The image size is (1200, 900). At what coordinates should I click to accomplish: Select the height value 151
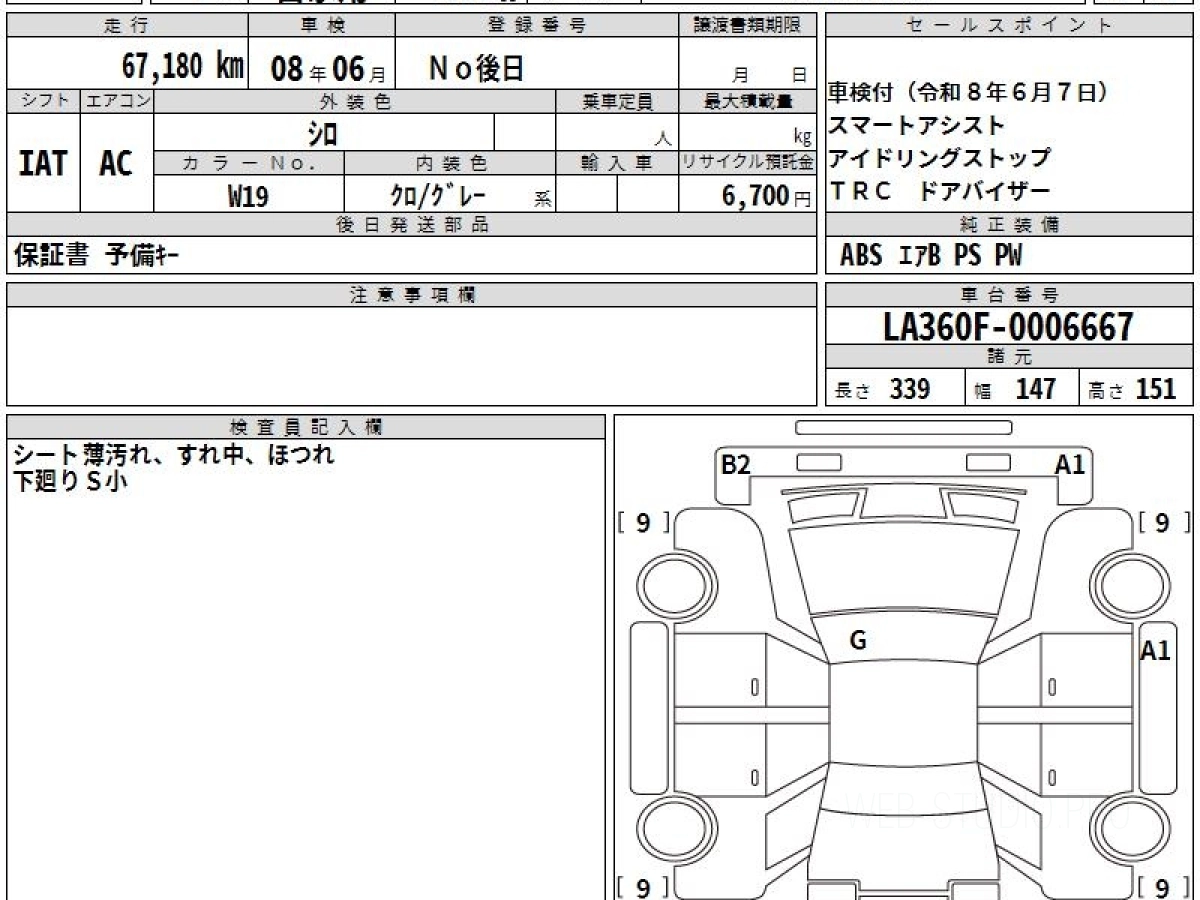tap(1156, 389)
